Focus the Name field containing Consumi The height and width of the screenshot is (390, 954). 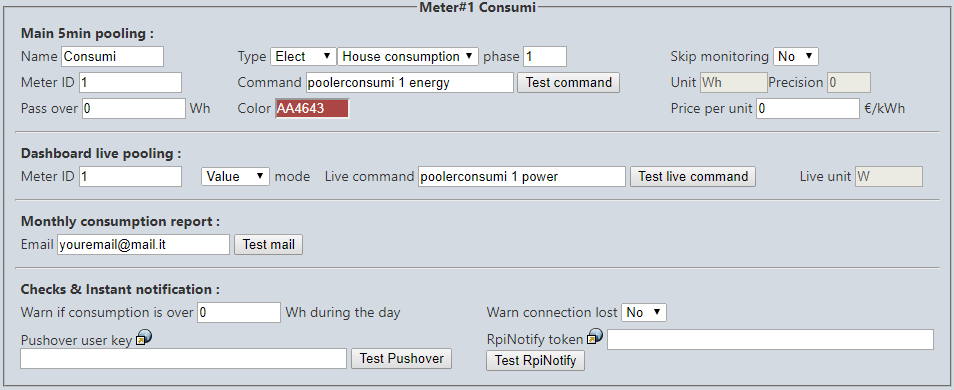pyautogui.click(x=113, y=57)
